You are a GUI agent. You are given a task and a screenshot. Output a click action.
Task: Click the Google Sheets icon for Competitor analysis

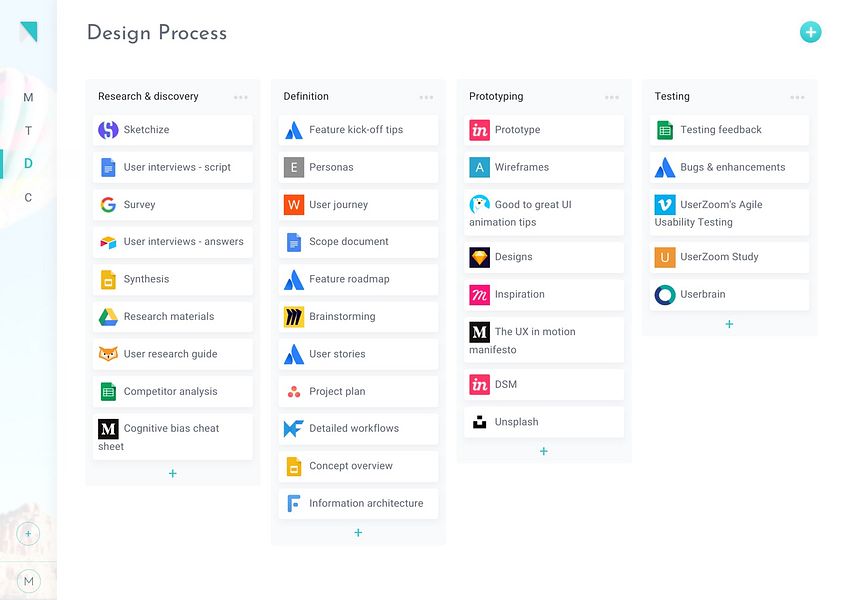click(108, 391)
